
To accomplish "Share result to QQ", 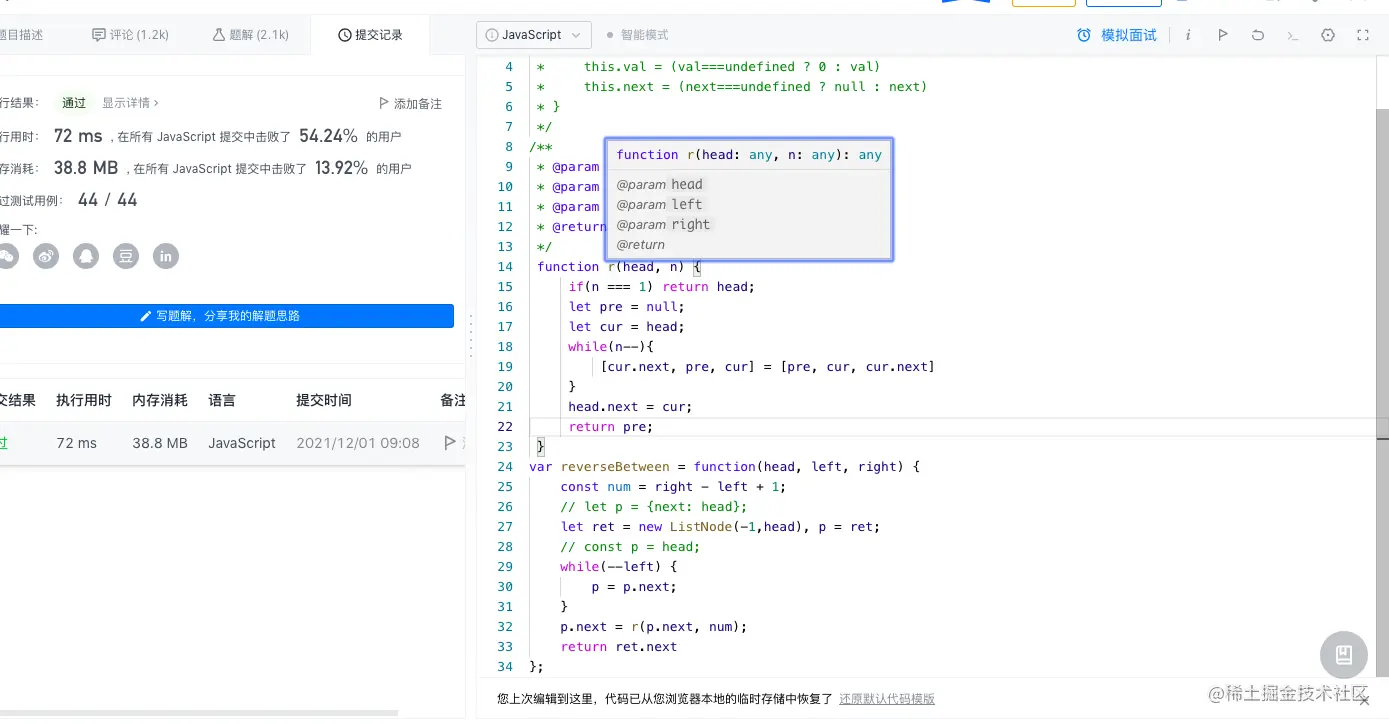I will coord(86,256).
